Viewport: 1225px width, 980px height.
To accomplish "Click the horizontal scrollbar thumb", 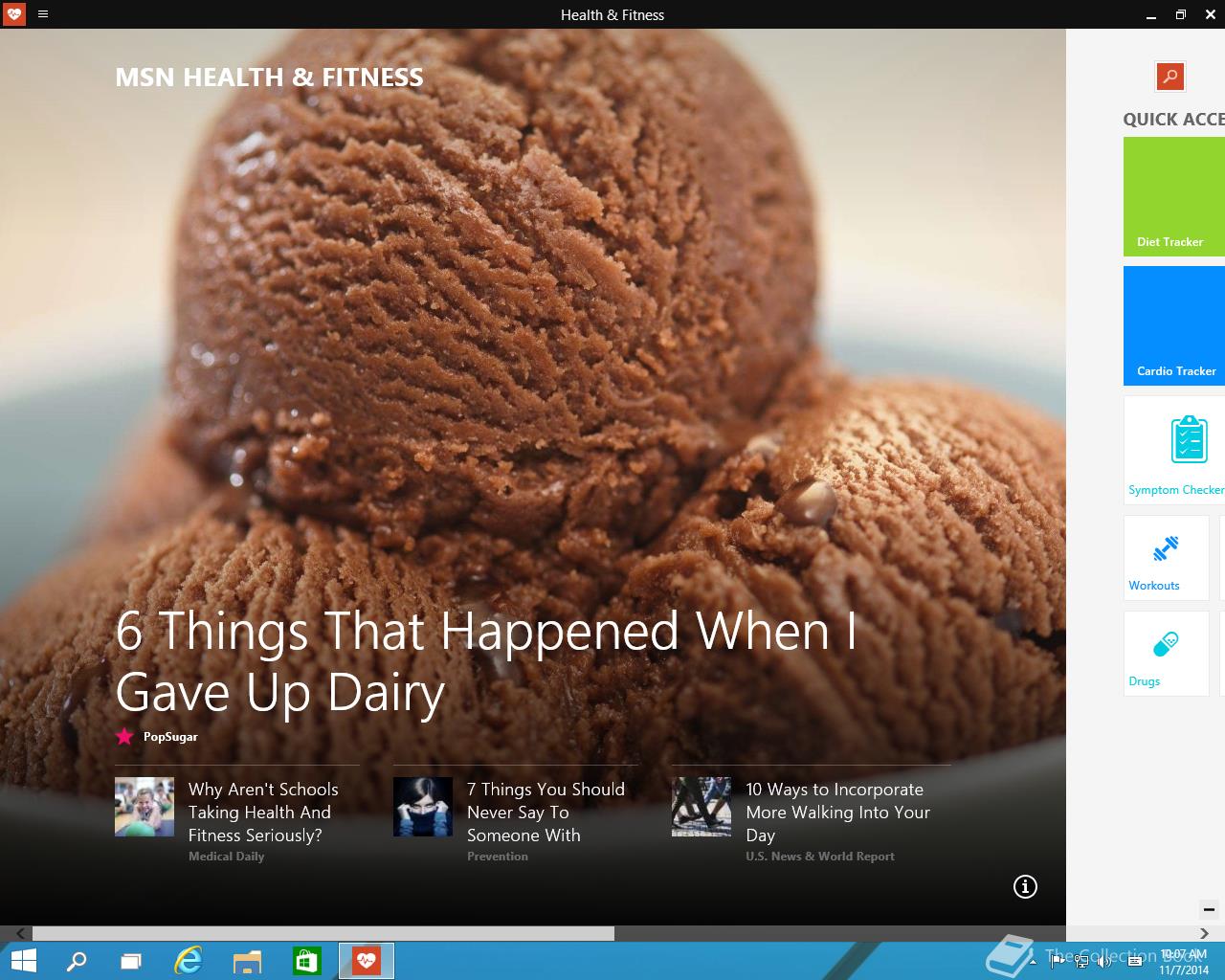I will point(323,933).
